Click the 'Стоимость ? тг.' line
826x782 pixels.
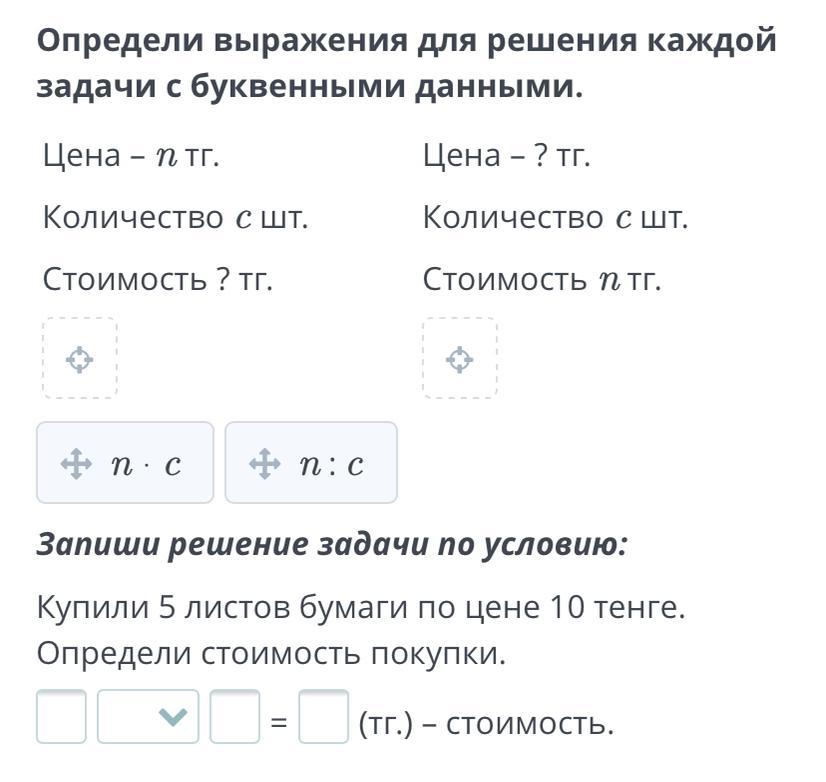tap(158, 280)
